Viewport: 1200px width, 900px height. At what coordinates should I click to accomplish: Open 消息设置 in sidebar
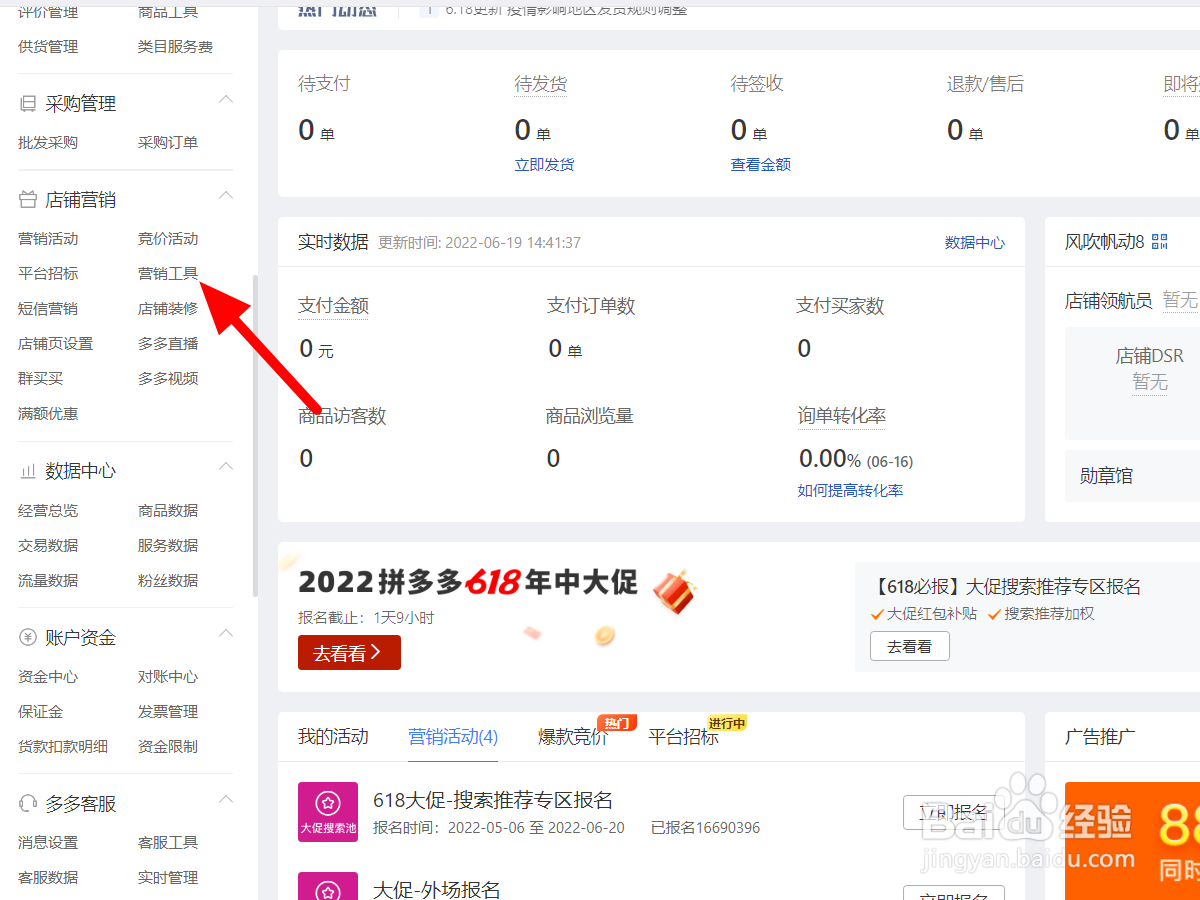[x=48, y=843]
